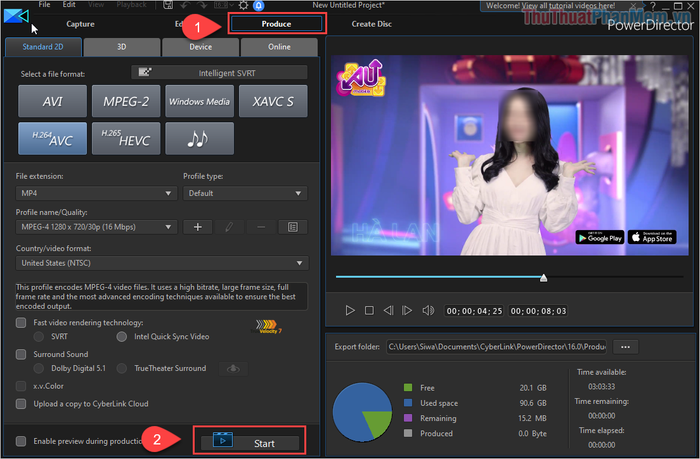Browse export folder with ellipsis button
The image size is (700, 459).
(x=625, y=347)
